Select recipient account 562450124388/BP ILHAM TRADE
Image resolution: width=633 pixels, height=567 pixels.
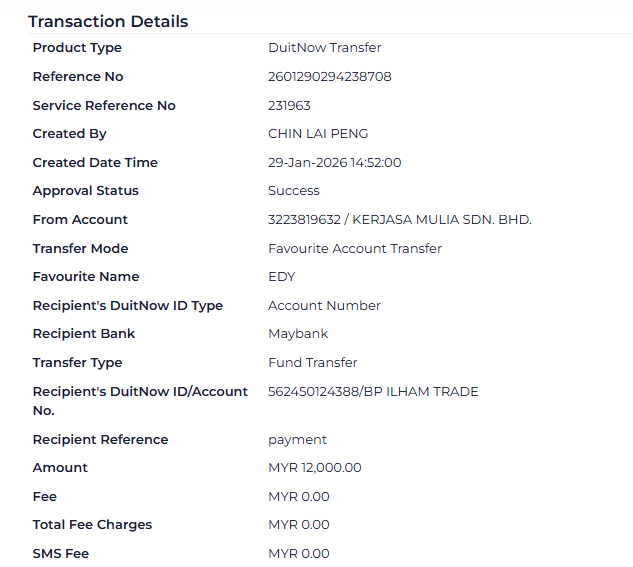coord(373,392)
